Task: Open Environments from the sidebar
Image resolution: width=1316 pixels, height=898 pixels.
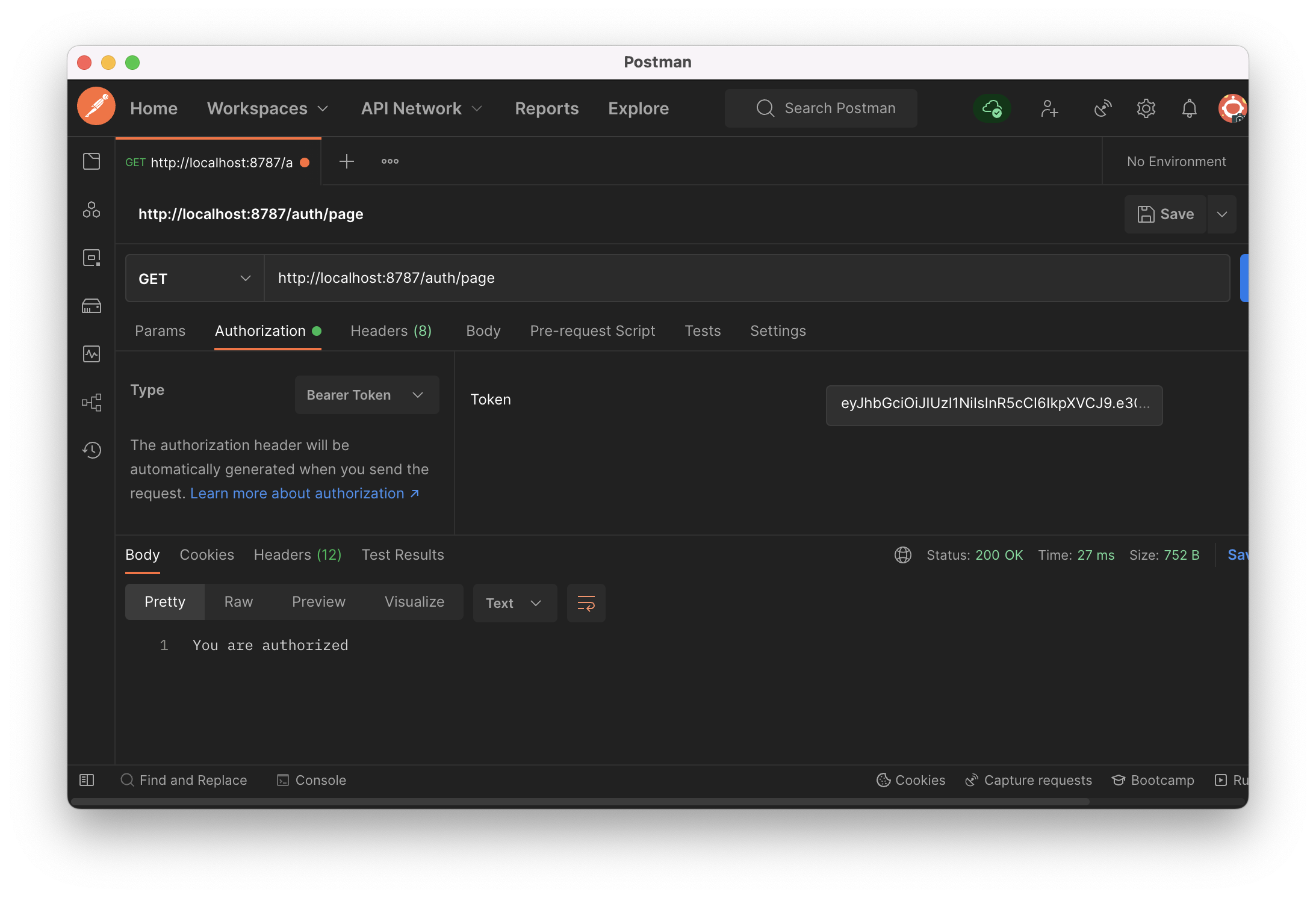Action: (x=92, y=258)
